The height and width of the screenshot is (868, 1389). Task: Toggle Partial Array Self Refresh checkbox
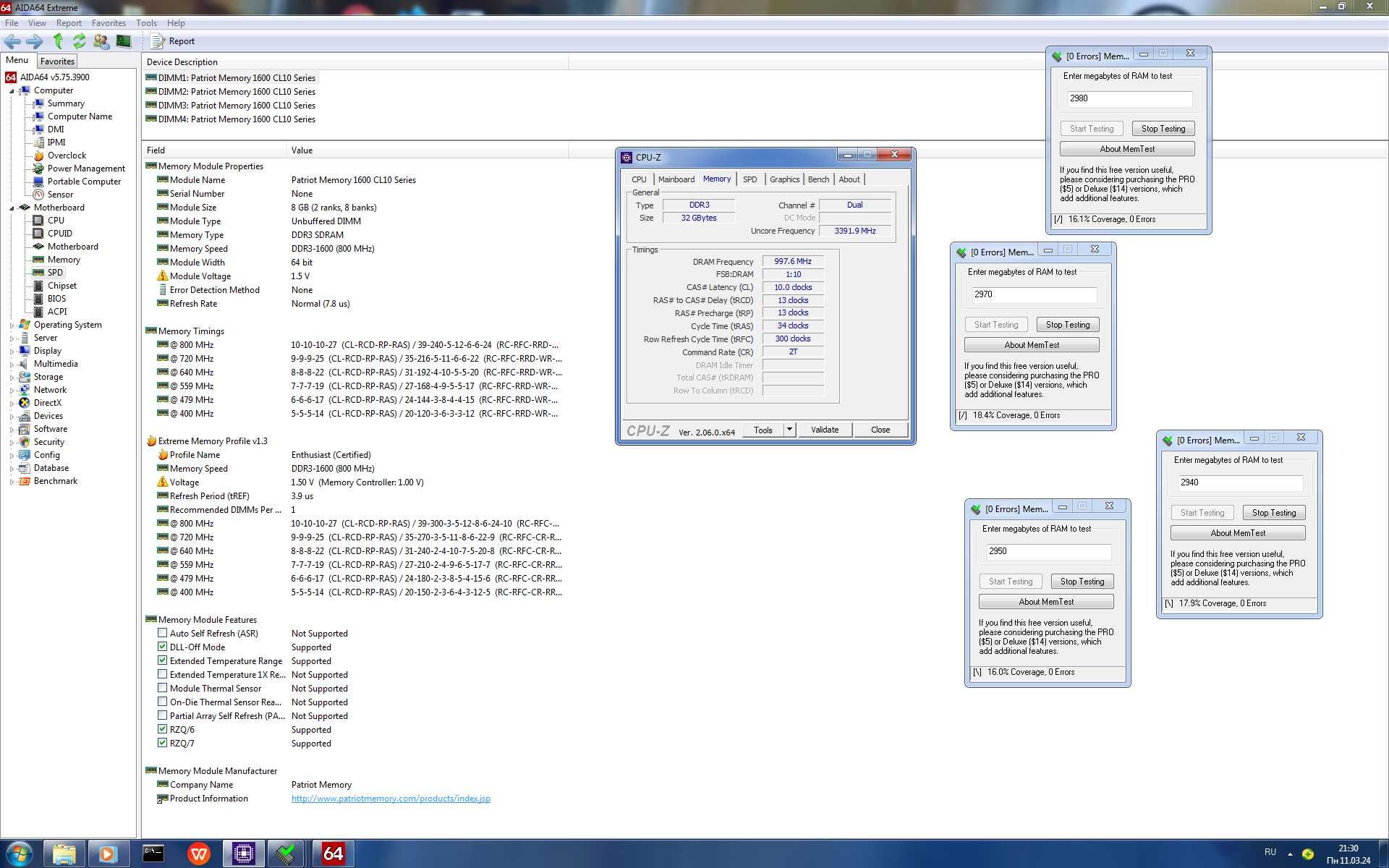click(x=162, y=715)
